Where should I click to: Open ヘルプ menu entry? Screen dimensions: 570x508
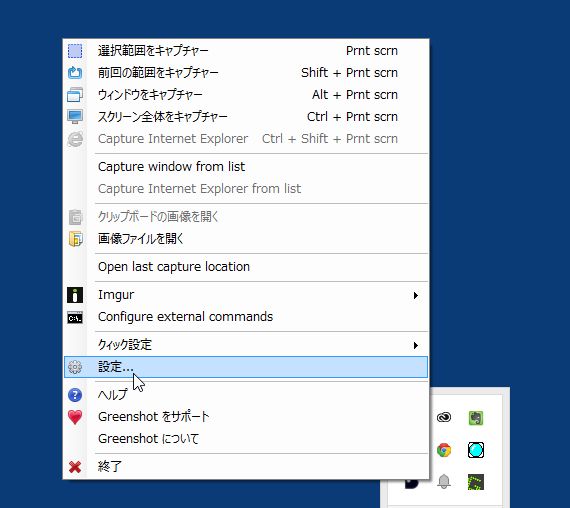(x=246, y=395)
